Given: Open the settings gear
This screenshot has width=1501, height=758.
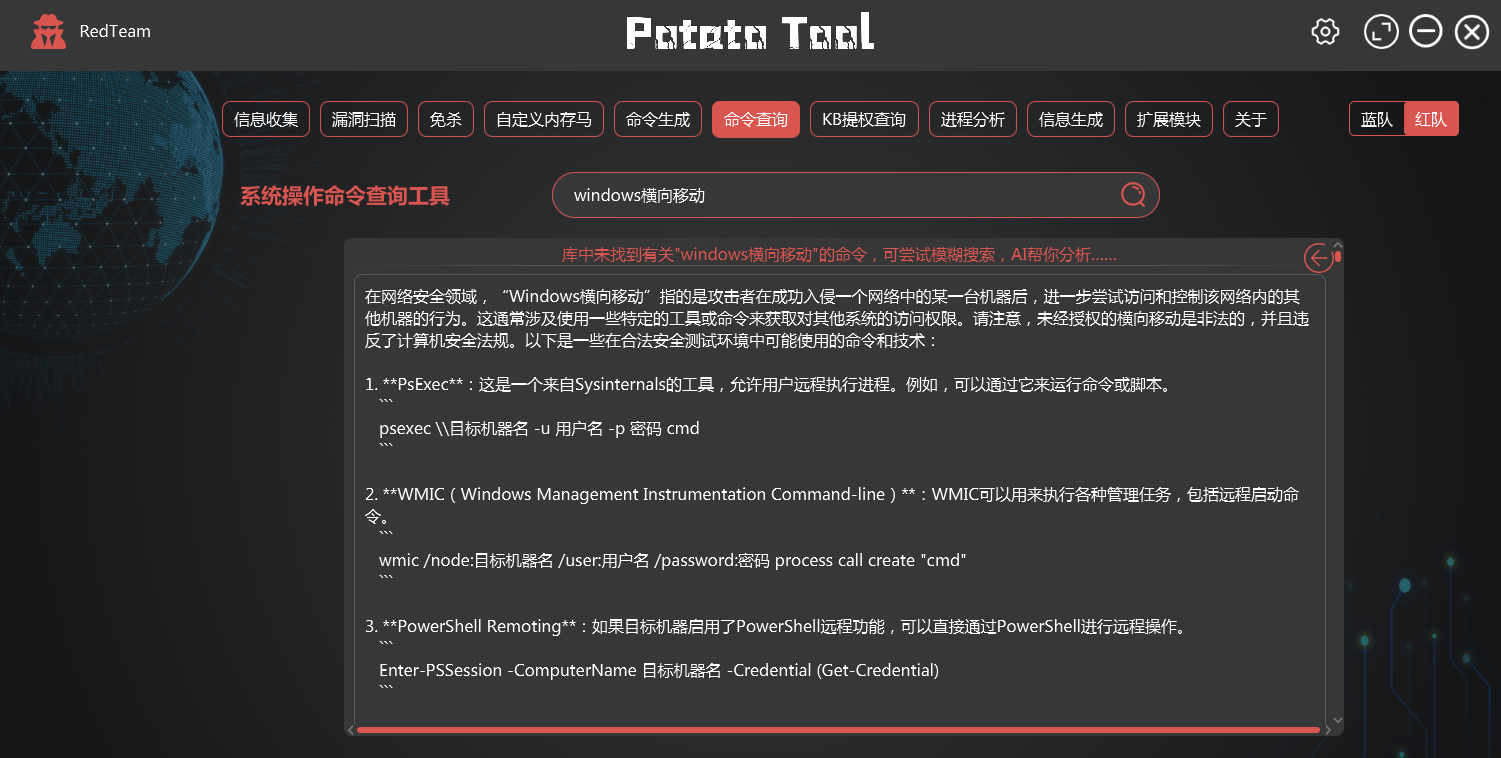Looking at the screenshot, I should point(1325,32).
